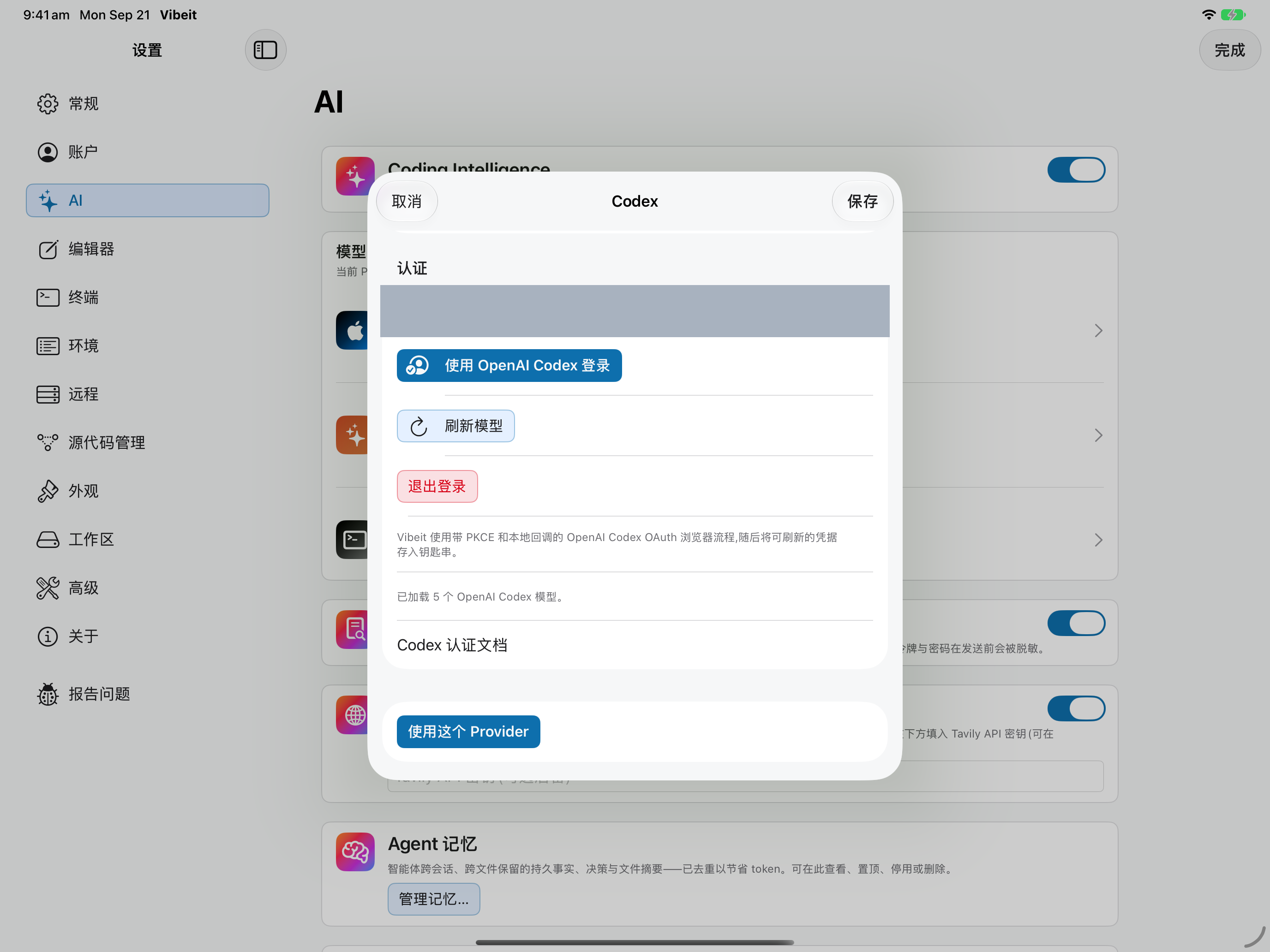The height and width of the screenshot is (952, 1270).
Task: Click the 刷新模型 button
Action: pos(455,426)
